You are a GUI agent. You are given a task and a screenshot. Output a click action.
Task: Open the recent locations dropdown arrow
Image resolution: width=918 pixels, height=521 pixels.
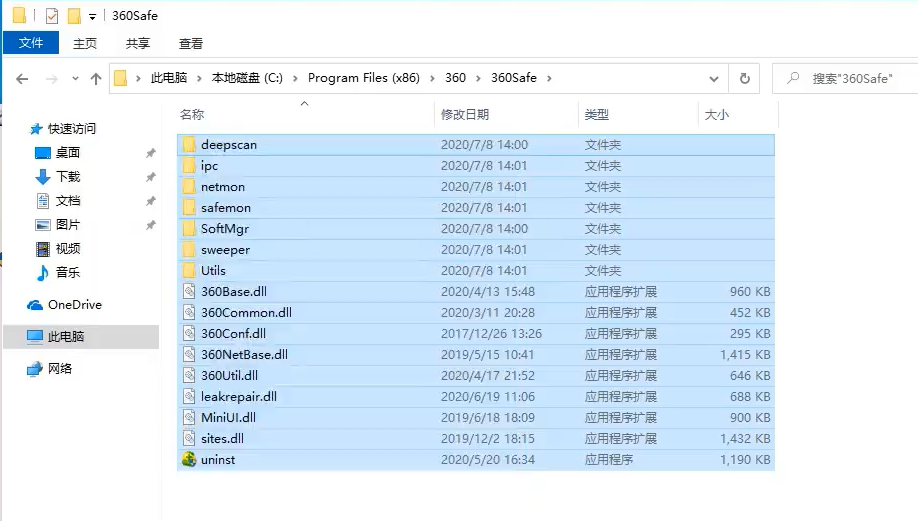pos(75,78)
